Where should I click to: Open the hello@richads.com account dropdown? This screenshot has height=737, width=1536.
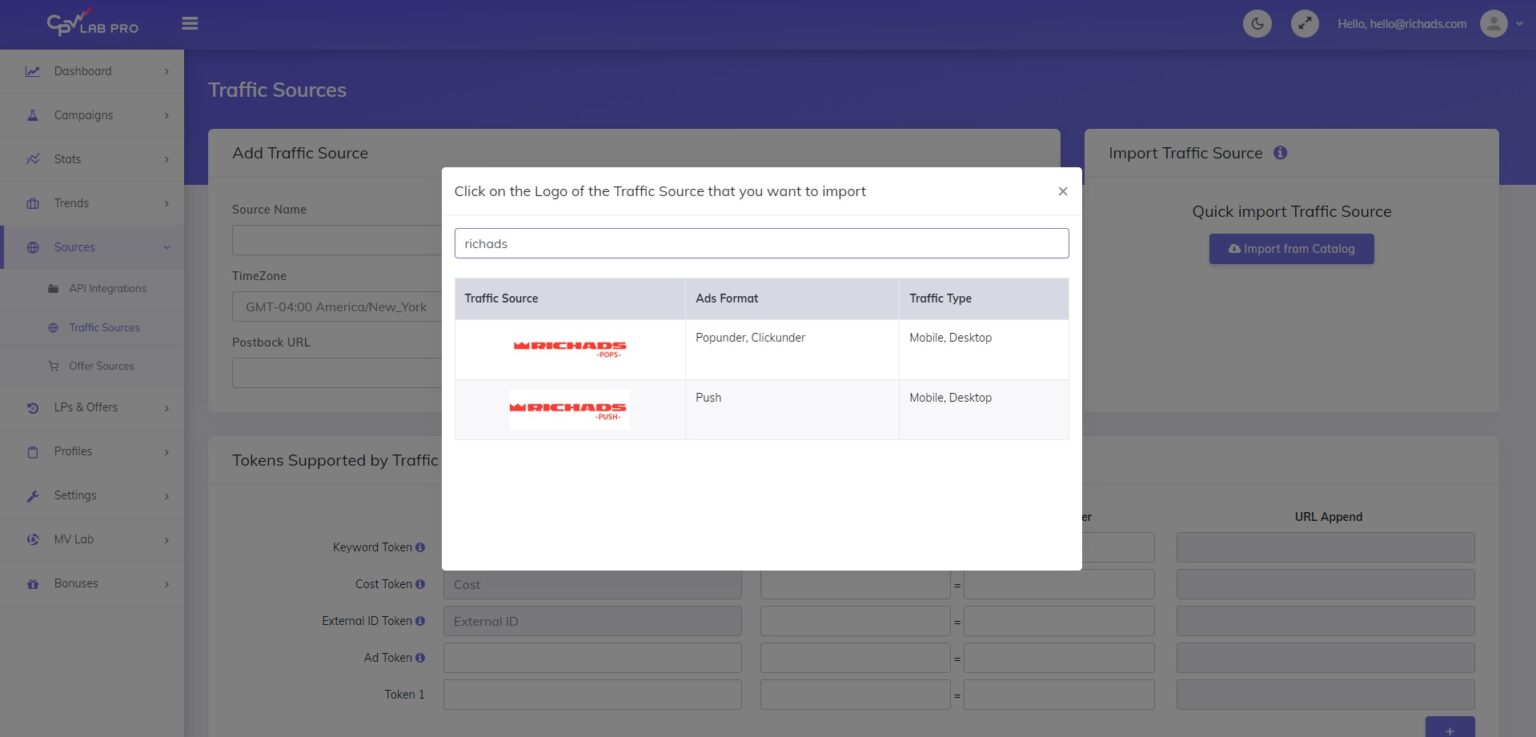tap(1403, 24)
